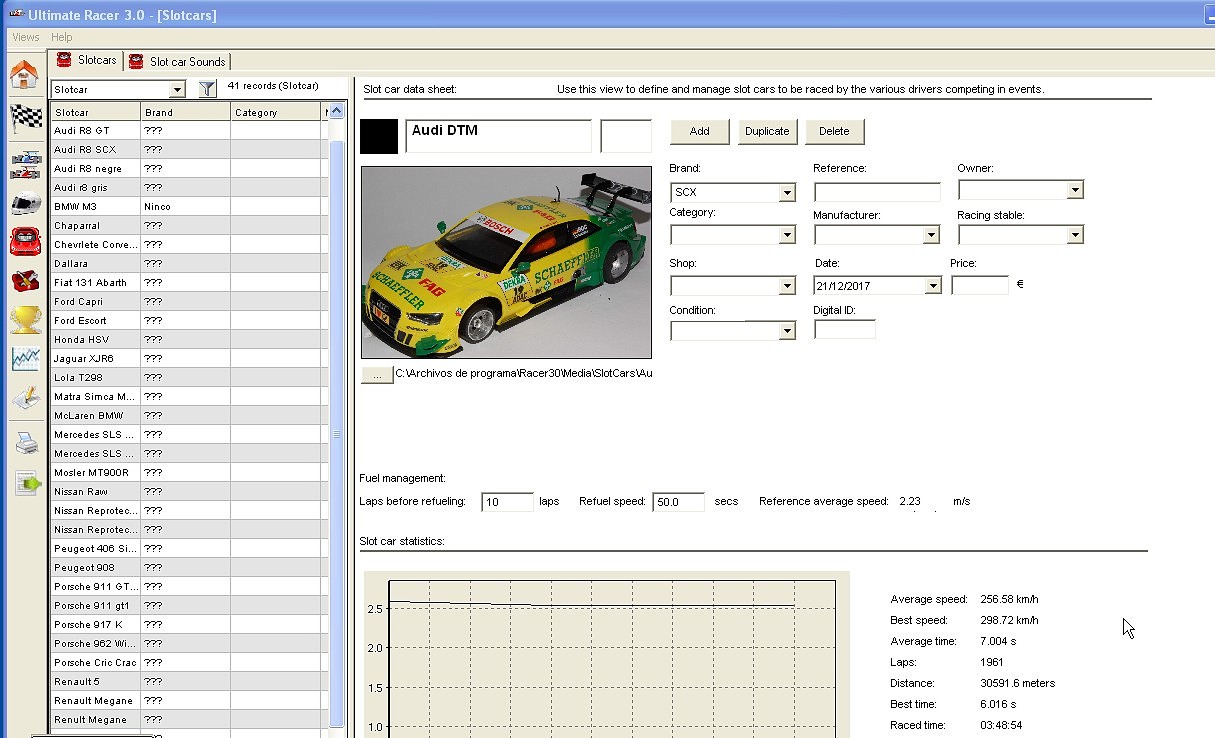Expand the Owner dropdown
1215x738 pixels.
pos(1075,190)
